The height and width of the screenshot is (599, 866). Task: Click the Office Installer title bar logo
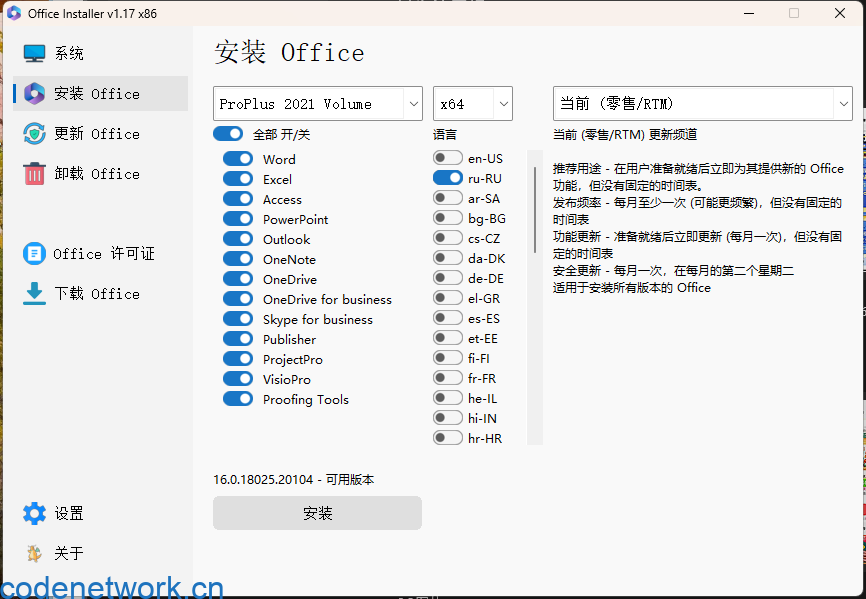14,13
